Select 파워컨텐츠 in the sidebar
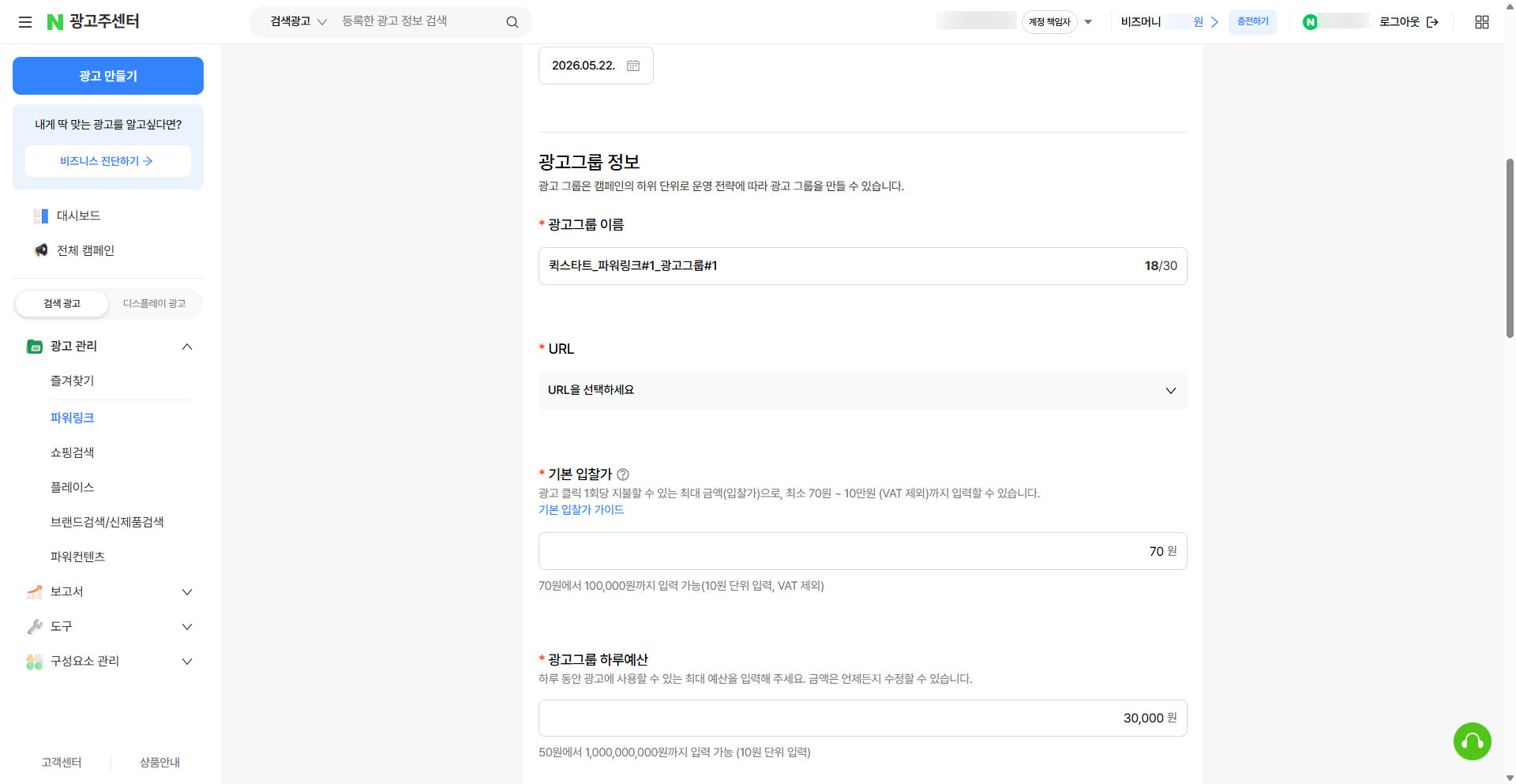Image resolution: width=1516 pixels, height=784 pixels. (x=78, y=557)
